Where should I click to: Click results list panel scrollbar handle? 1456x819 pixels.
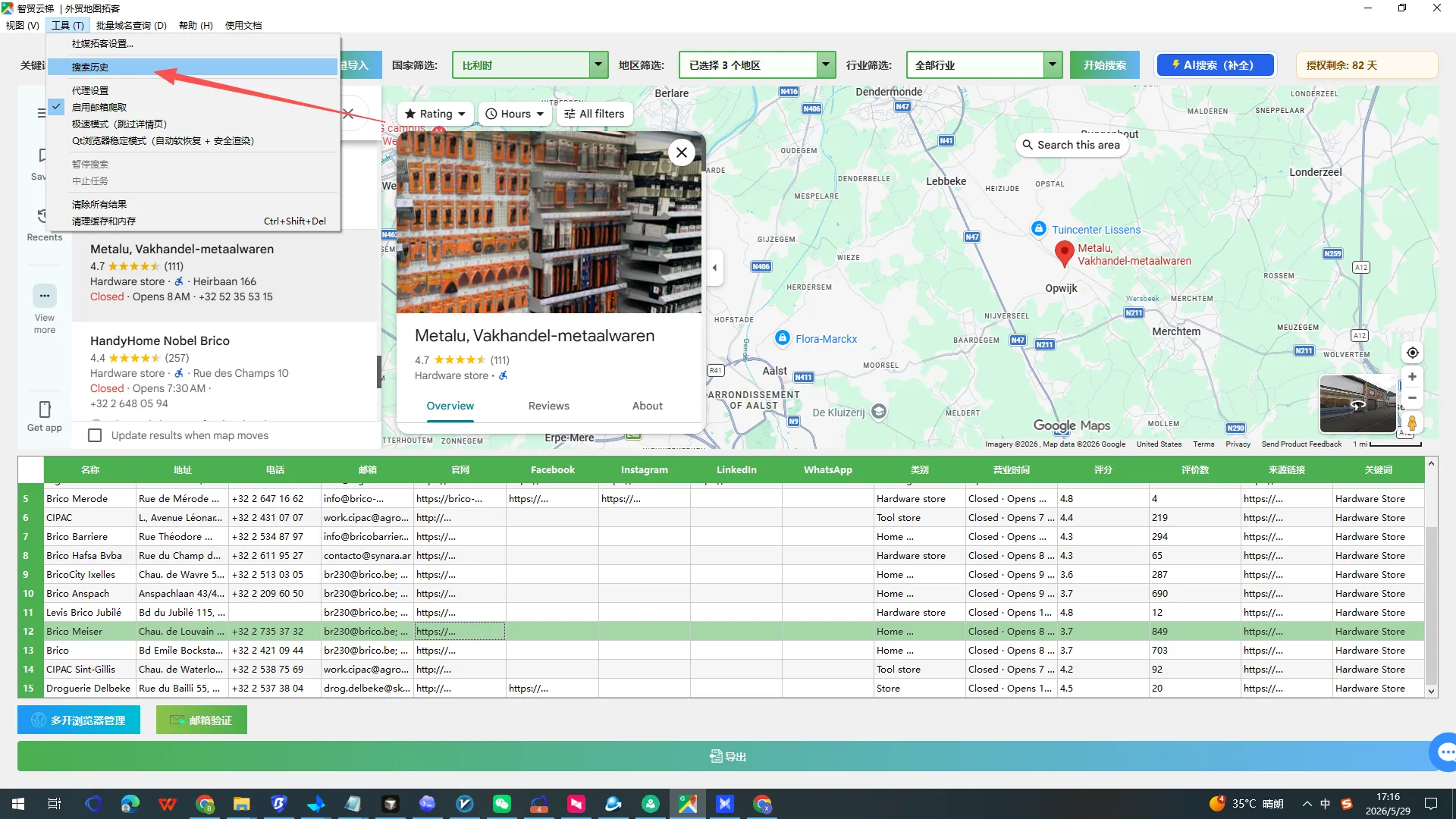379,372
